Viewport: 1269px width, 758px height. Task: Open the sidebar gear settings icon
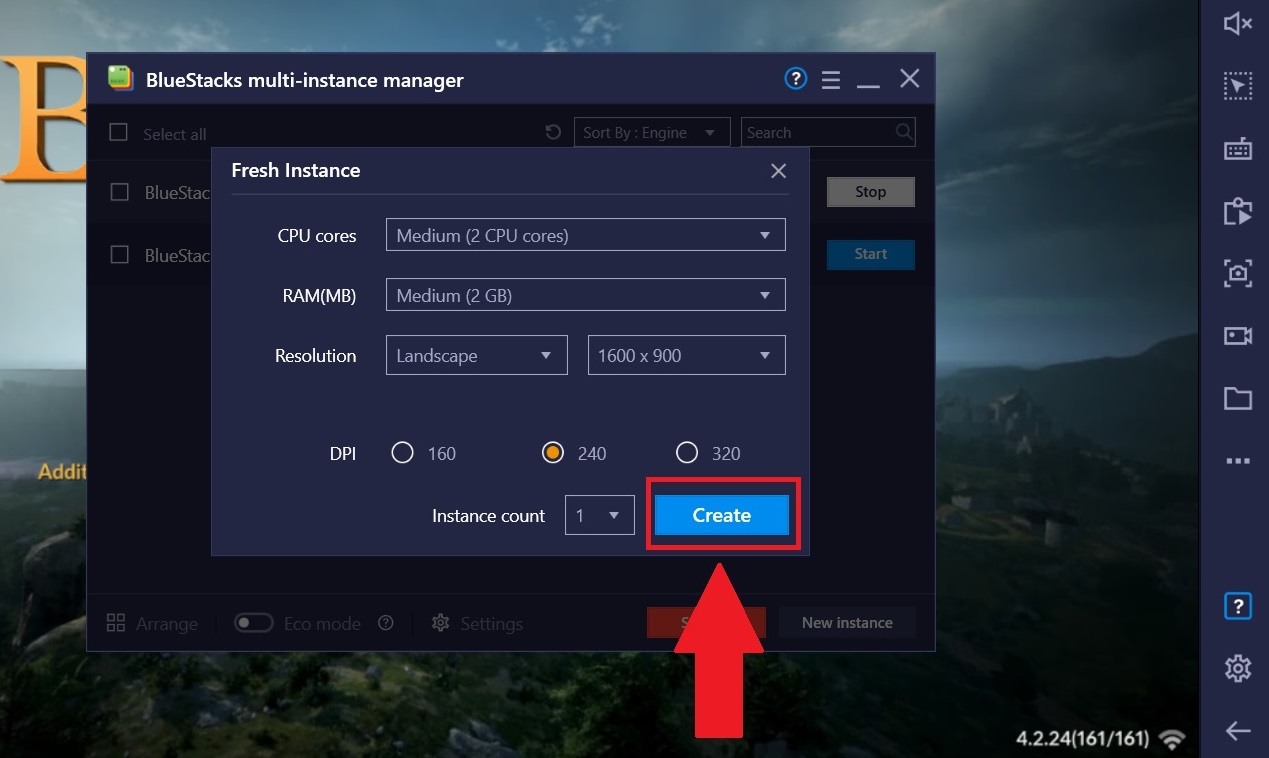tap(1238, 667)
